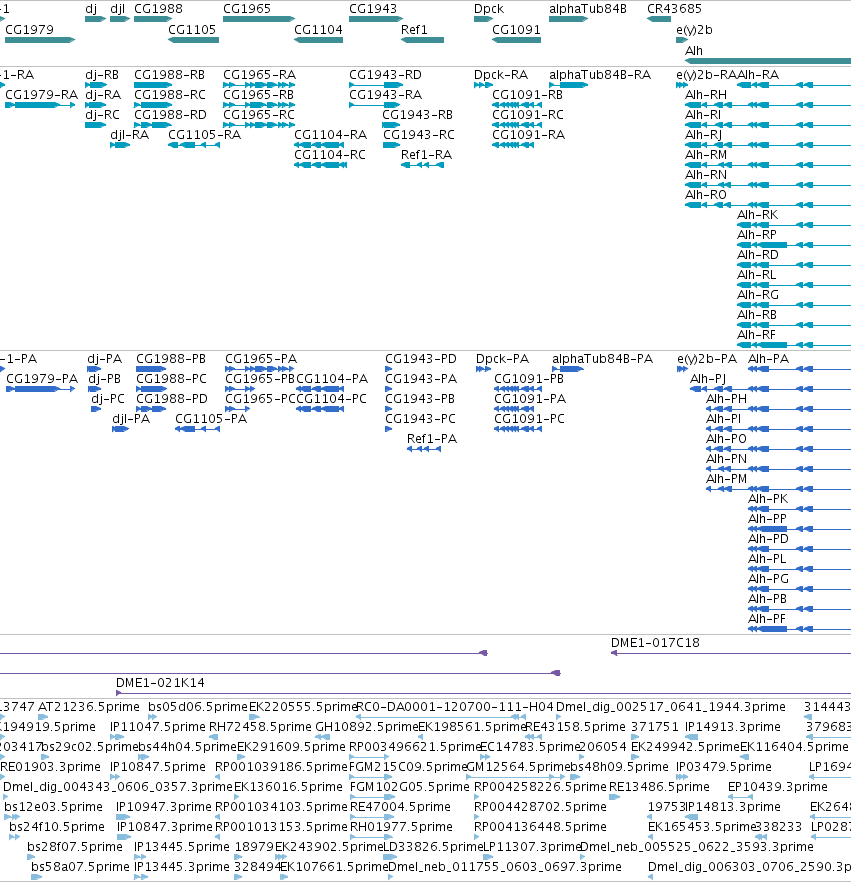
Task: Select protein CG1988-PB
Action: pos(151,369)
